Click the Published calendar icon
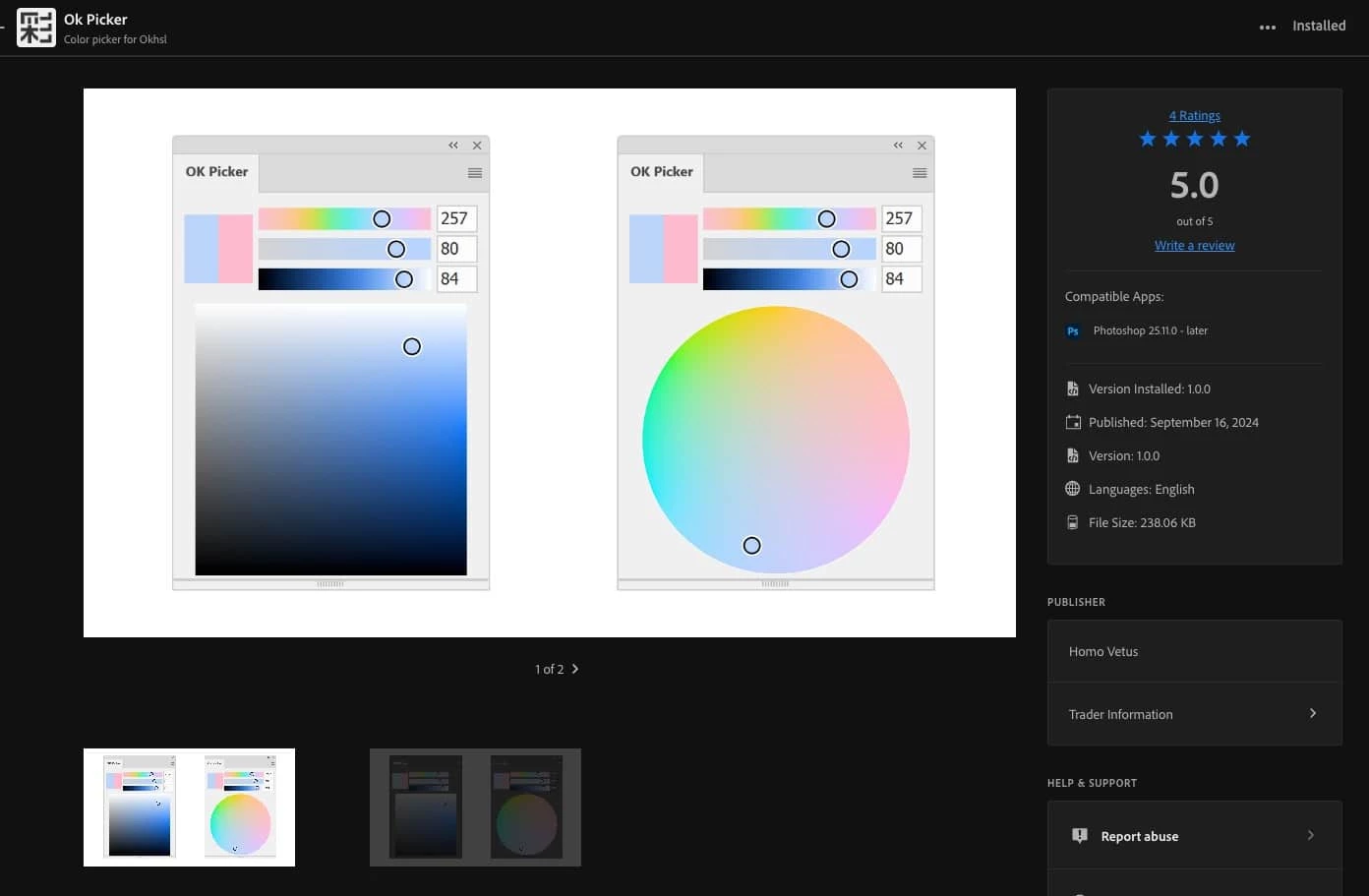The width and height of the screenshot is (1369, 896). 1073,422
